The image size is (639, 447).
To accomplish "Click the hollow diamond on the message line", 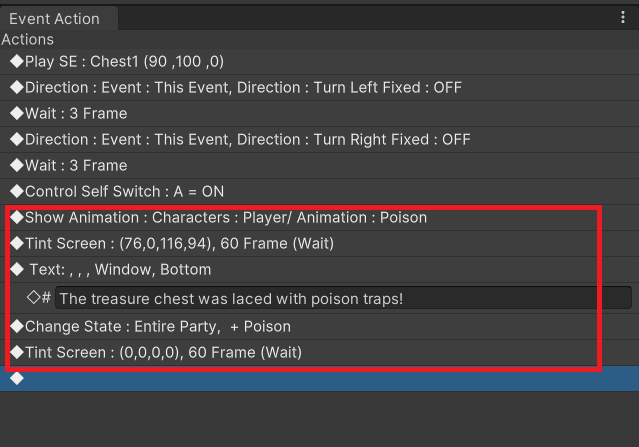I will [x=33, y=297].
